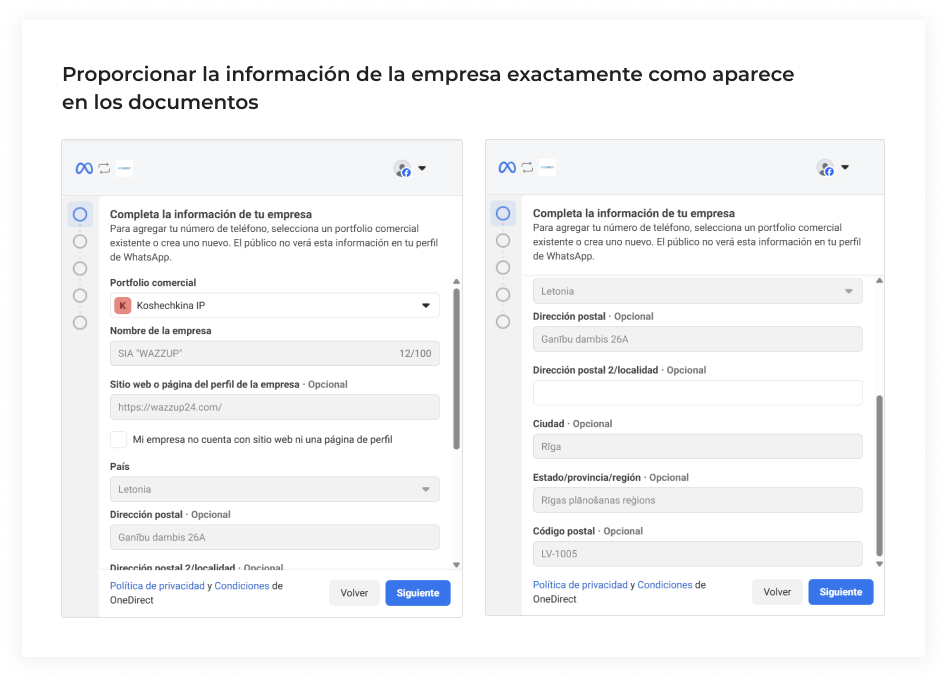The width and height of the screenshot is (947, 681).
Task: Select the first step indicator circle on the left
Action: (78, 213)
